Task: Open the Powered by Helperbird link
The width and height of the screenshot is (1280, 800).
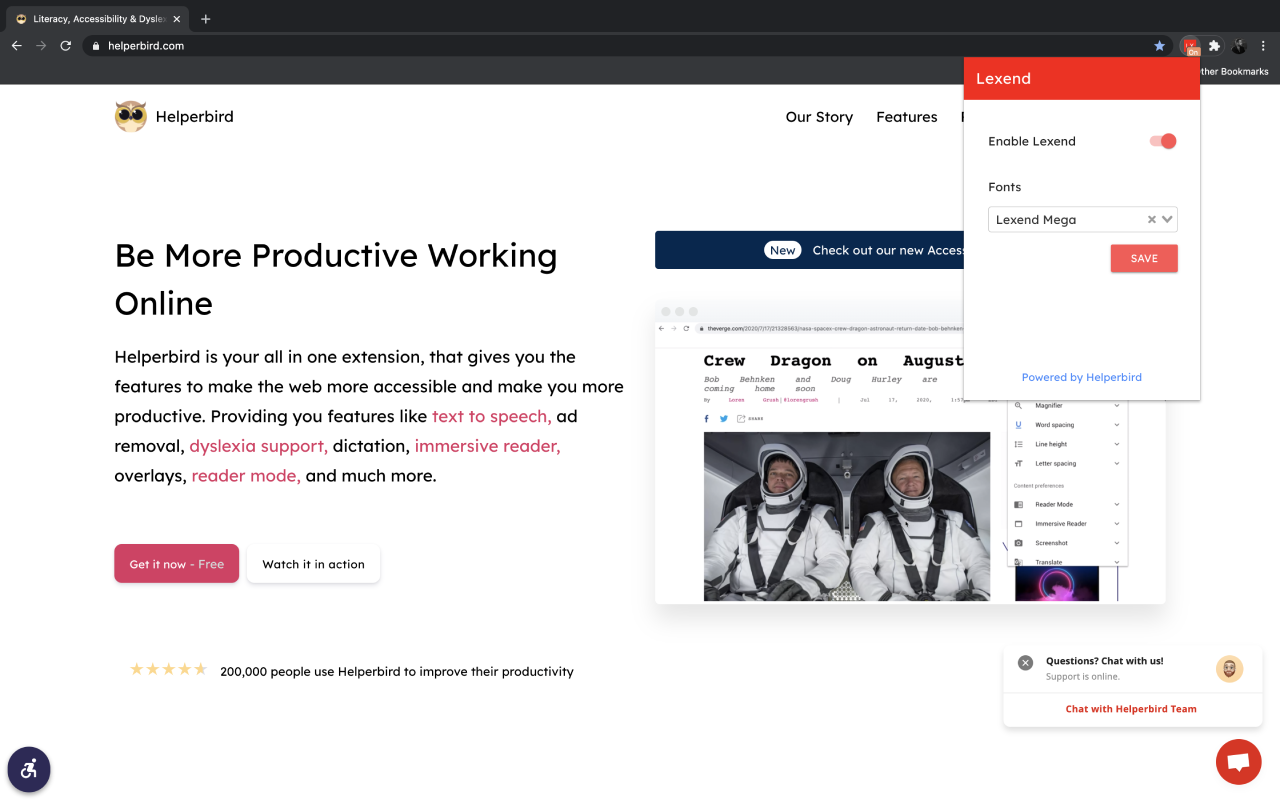Action: tap(1081, 377)
